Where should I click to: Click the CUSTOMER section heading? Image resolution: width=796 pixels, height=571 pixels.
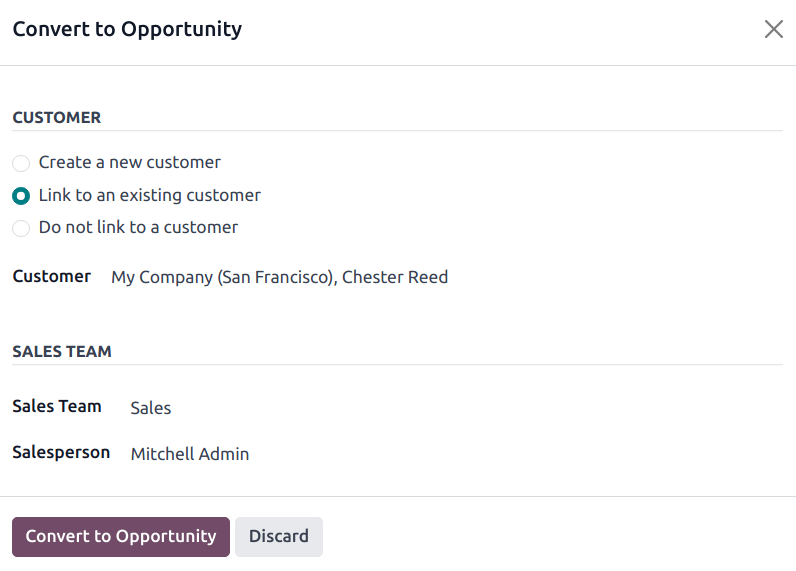tap(57, 117)
